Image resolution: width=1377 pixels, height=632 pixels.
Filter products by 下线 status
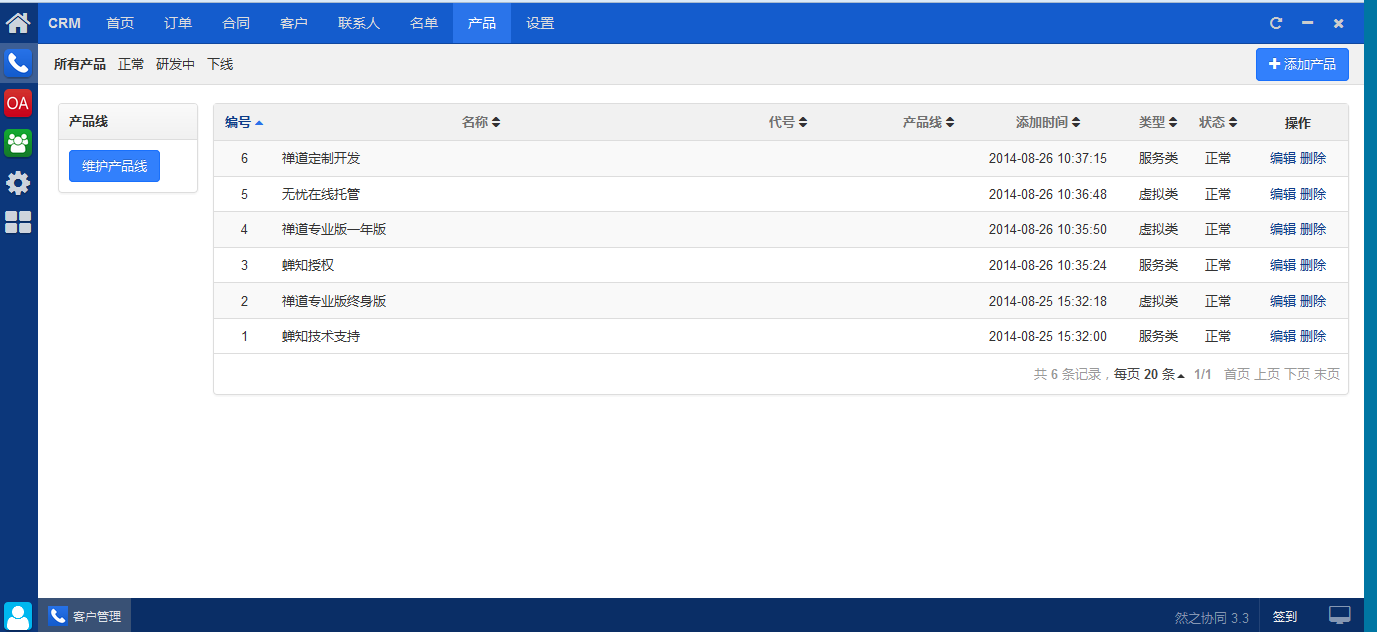[220, 64]
